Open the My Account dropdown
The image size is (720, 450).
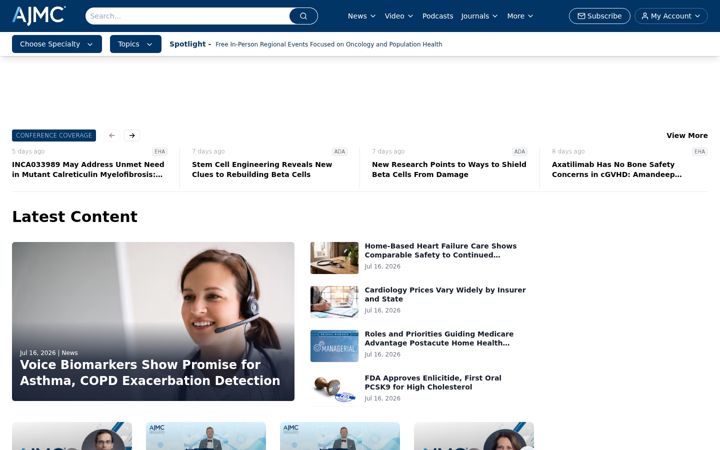pyautogui.click(x=671, y=16)
